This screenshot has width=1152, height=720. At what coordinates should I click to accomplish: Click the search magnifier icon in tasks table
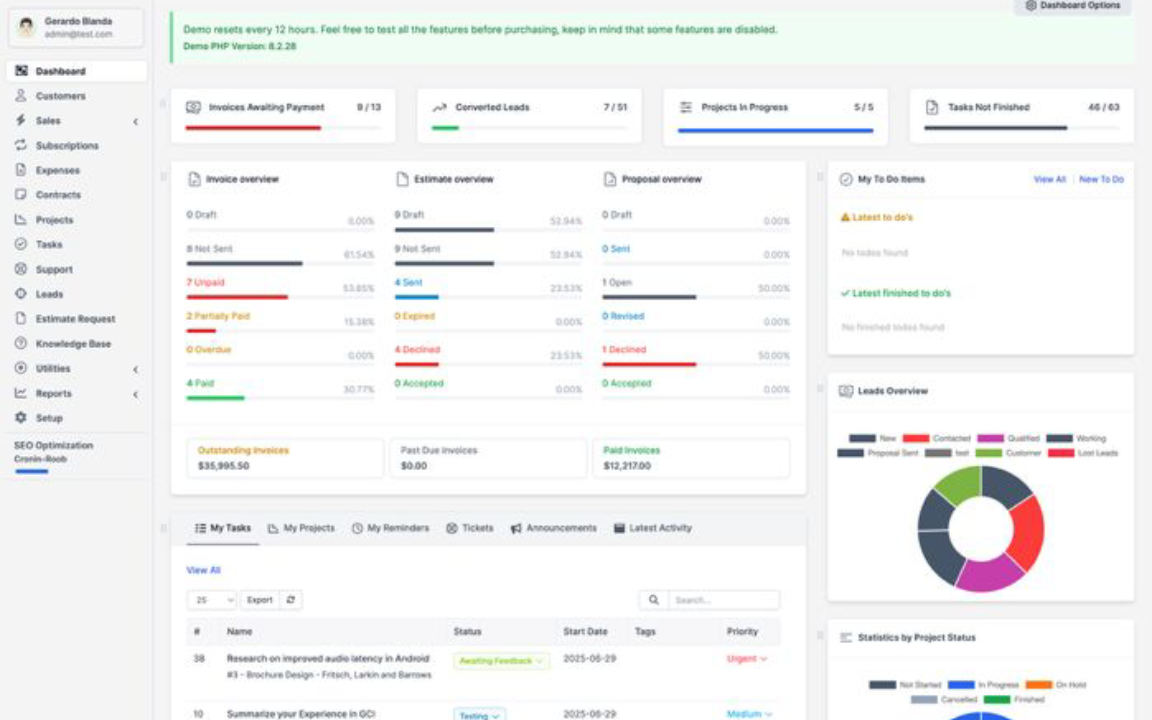pos(653,600)
